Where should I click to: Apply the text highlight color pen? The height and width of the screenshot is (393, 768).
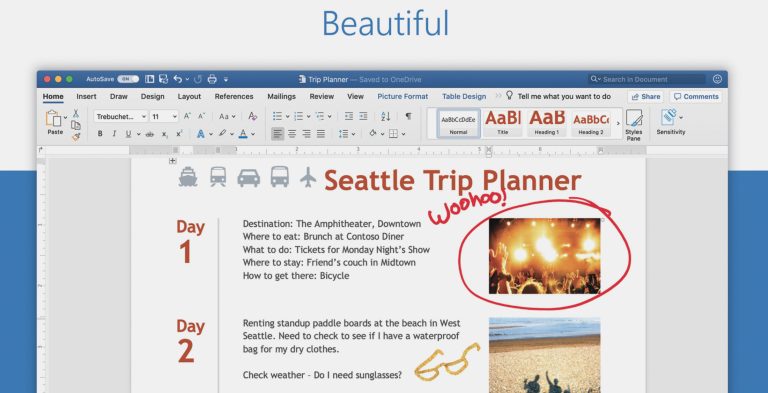222,134
